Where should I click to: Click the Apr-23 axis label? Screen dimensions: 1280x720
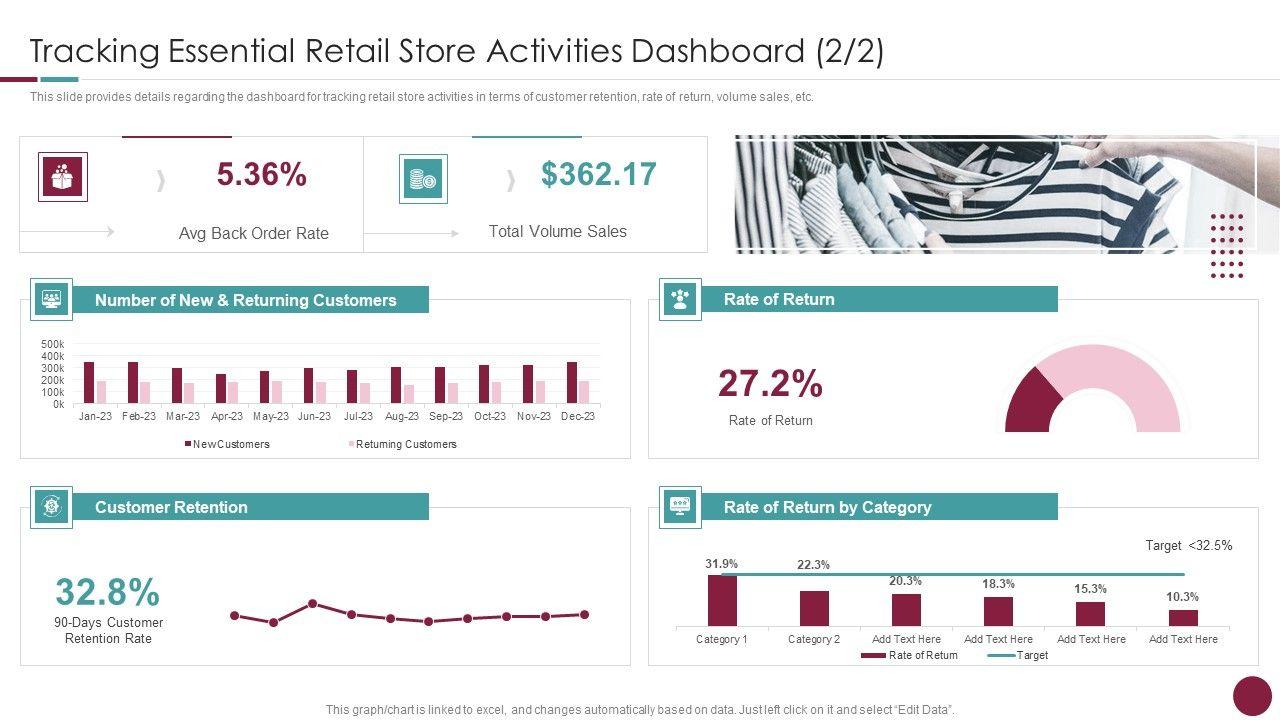pyautogui.click(x=227, y=416)
